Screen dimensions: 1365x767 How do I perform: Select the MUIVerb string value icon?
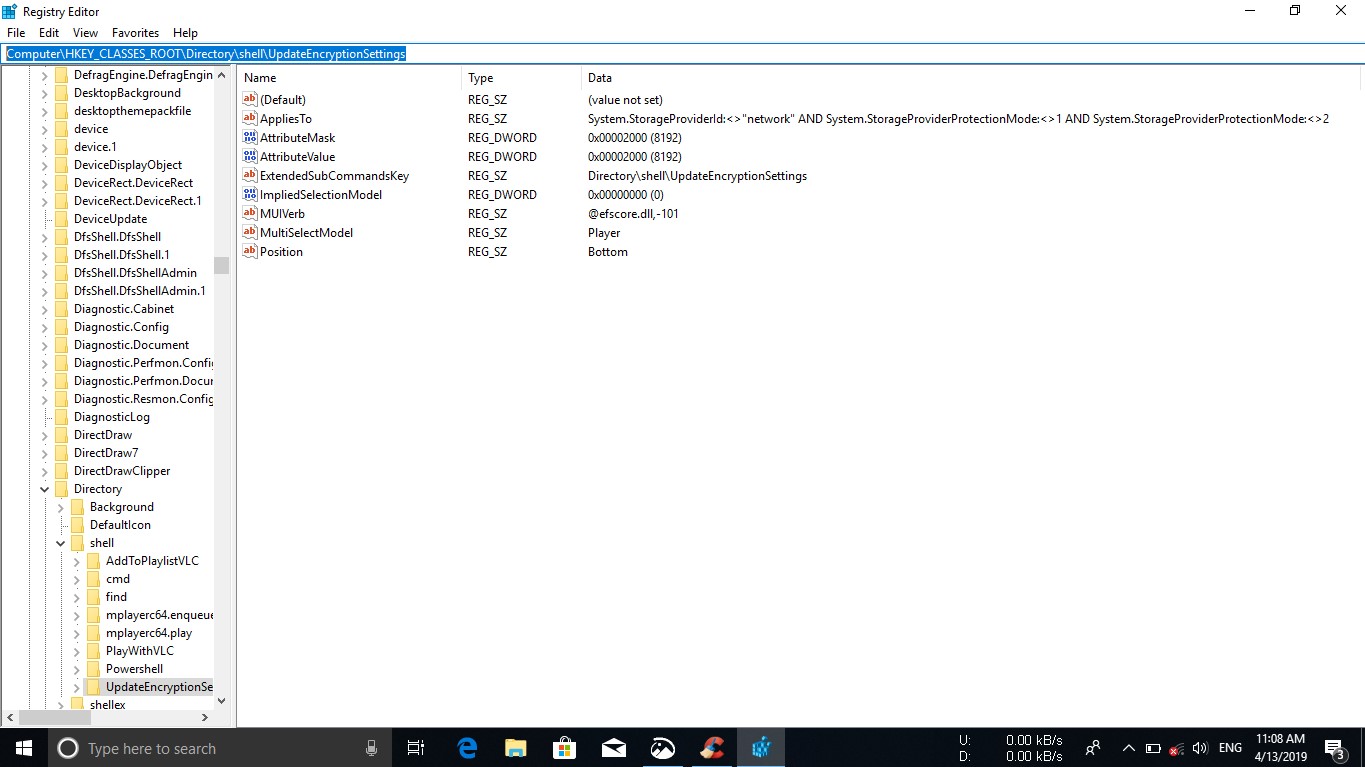(x=250, y=213)
